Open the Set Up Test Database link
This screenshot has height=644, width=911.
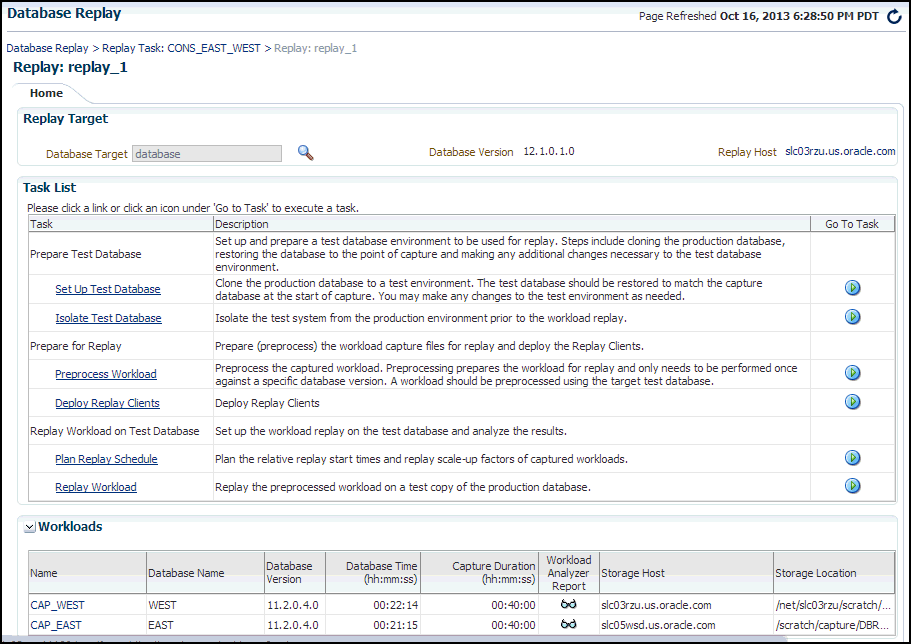pos(107,289)
